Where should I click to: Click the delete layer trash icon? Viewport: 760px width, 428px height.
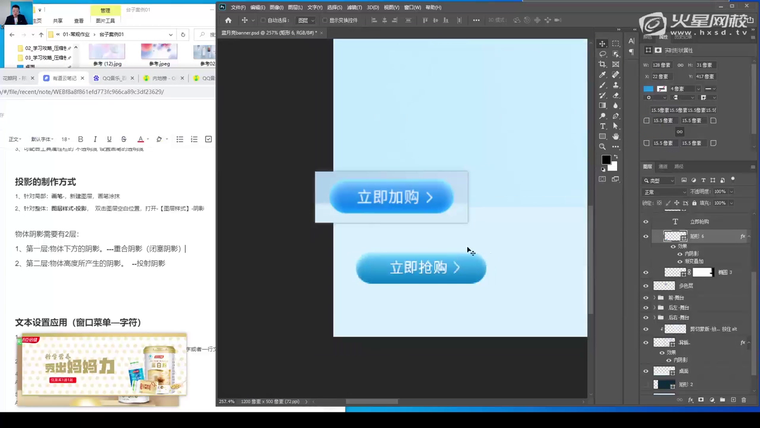click(744, 400)
